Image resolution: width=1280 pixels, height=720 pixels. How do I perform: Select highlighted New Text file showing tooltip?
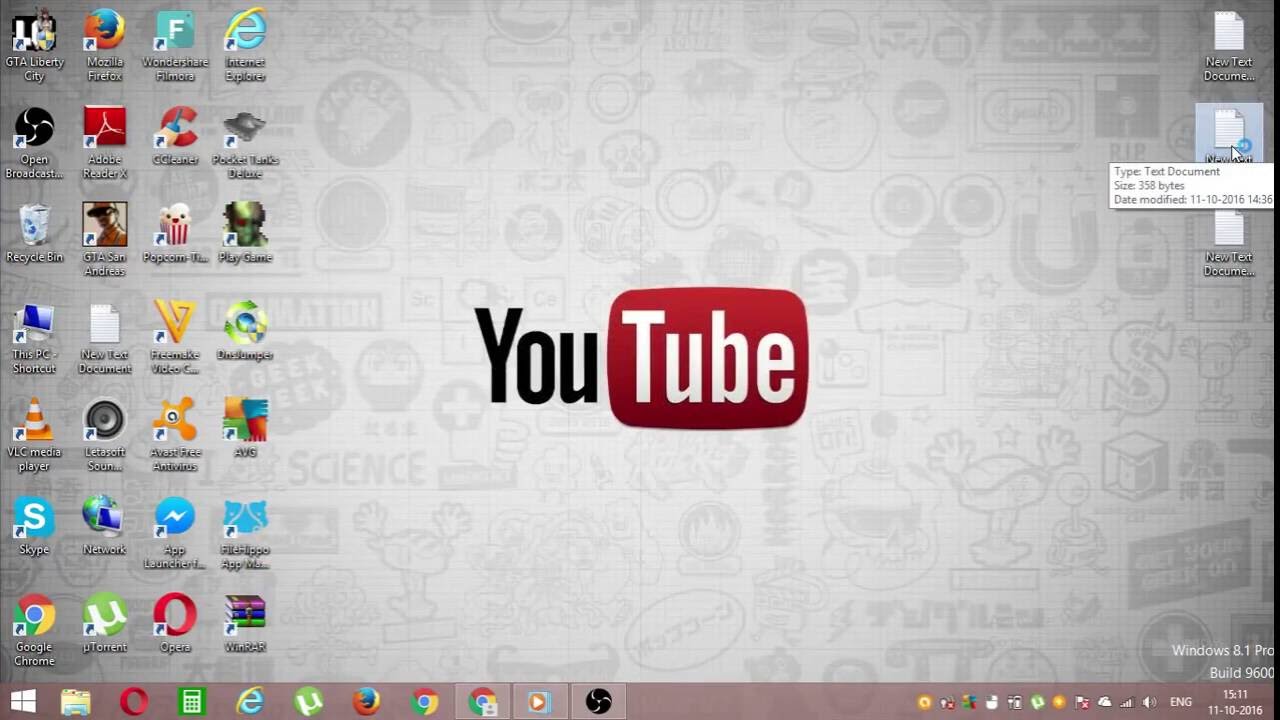coord(1229,134)
